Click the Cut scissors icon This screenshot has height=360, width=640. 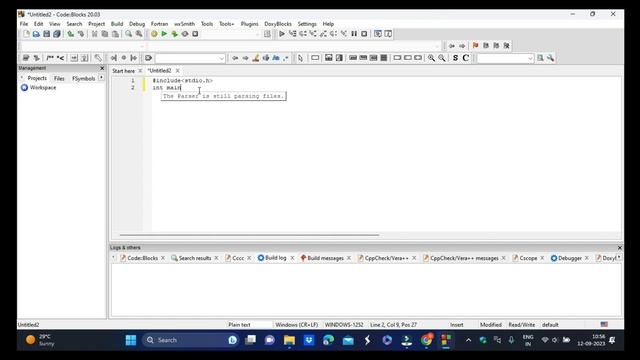click(x=94, y=34)
